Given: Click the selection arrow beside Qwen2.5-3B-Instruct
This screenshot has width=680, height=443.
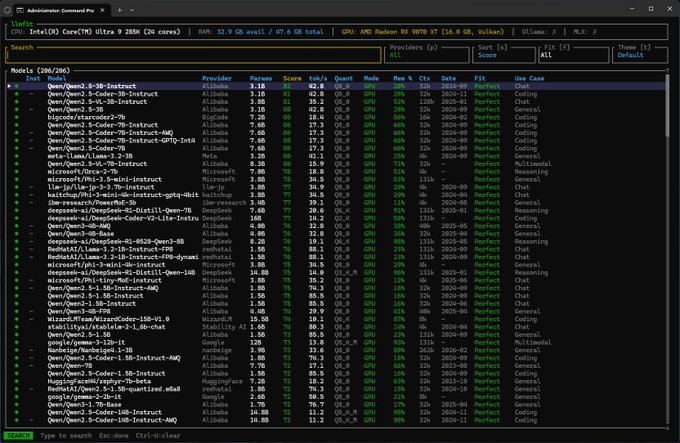Looking at the screenshot, I should 9,86.
